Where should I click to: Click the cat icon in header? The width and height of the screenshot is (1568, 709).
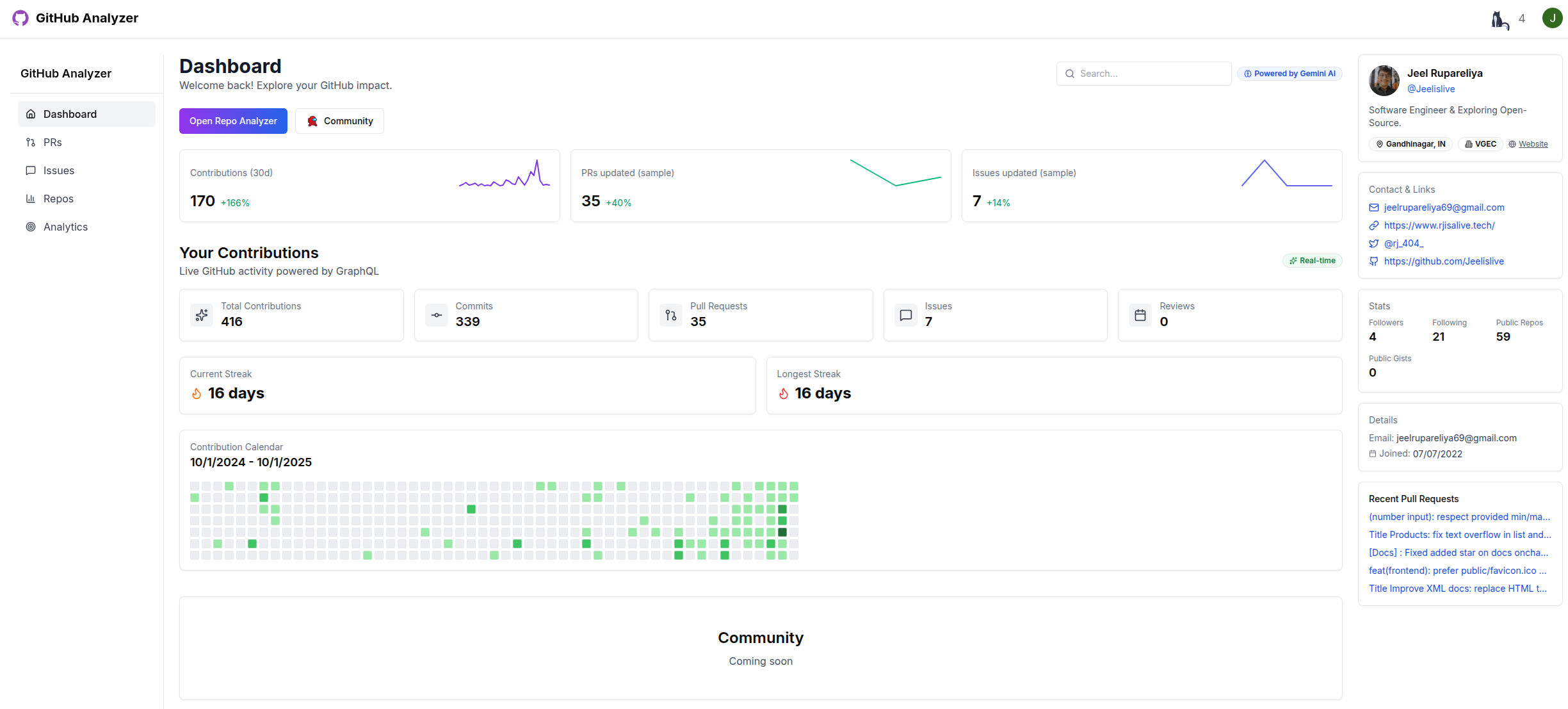point(1499,20)
